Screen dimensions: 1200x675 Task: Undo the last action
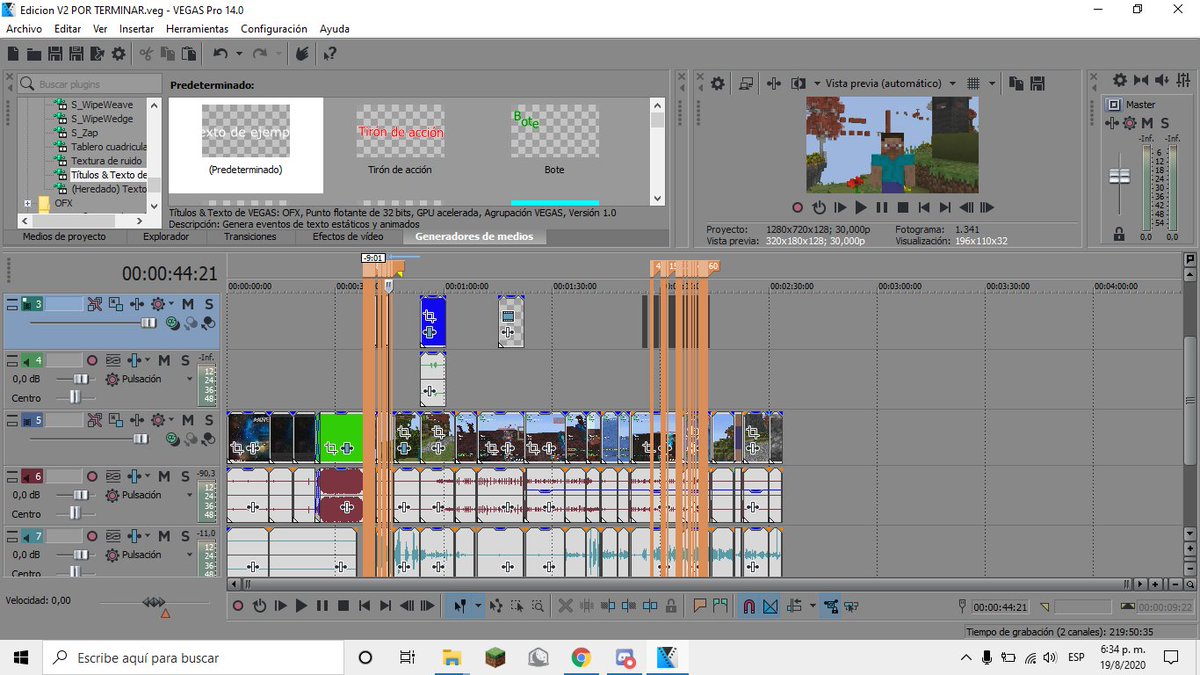click(x=220, y=54)
